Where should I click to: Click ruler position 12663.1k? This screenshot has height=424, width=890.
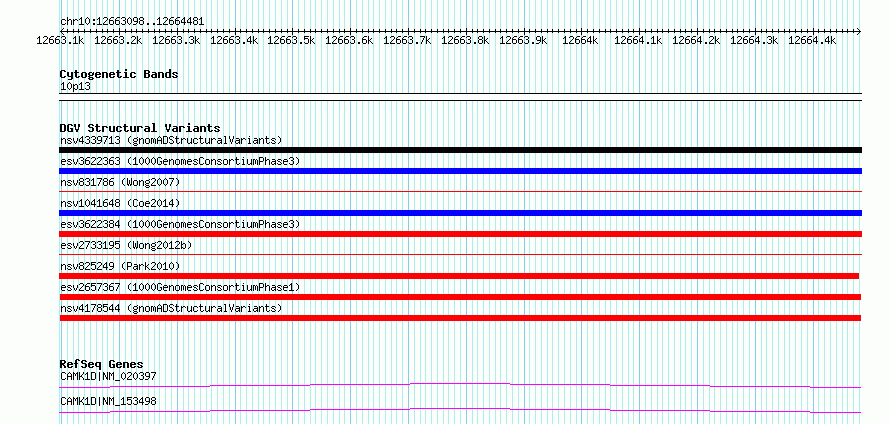pyautogui.click(x=60, y=40)
